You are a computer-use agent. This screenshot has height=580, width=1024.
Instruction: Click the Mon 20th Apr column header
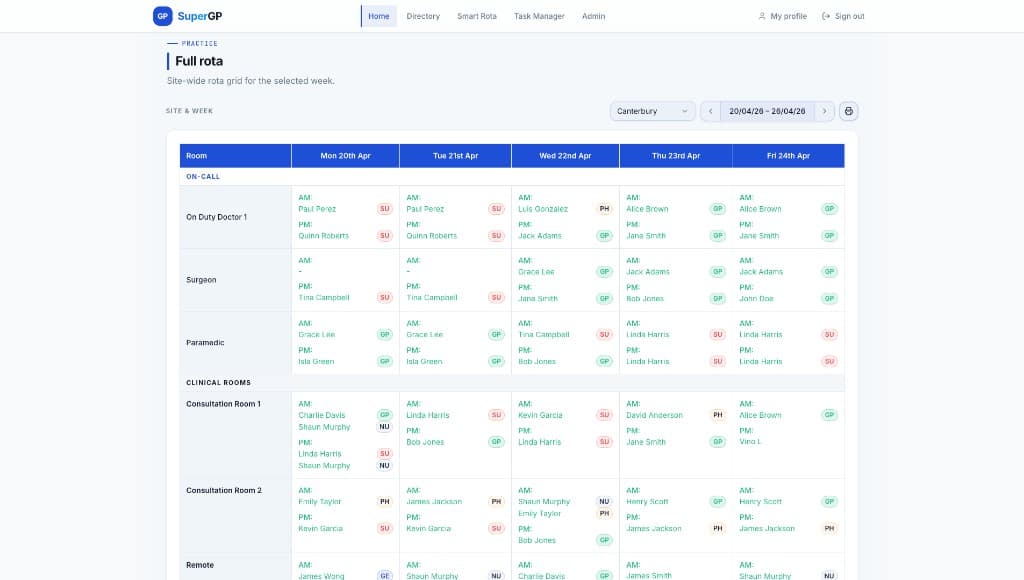pos(345,156)
